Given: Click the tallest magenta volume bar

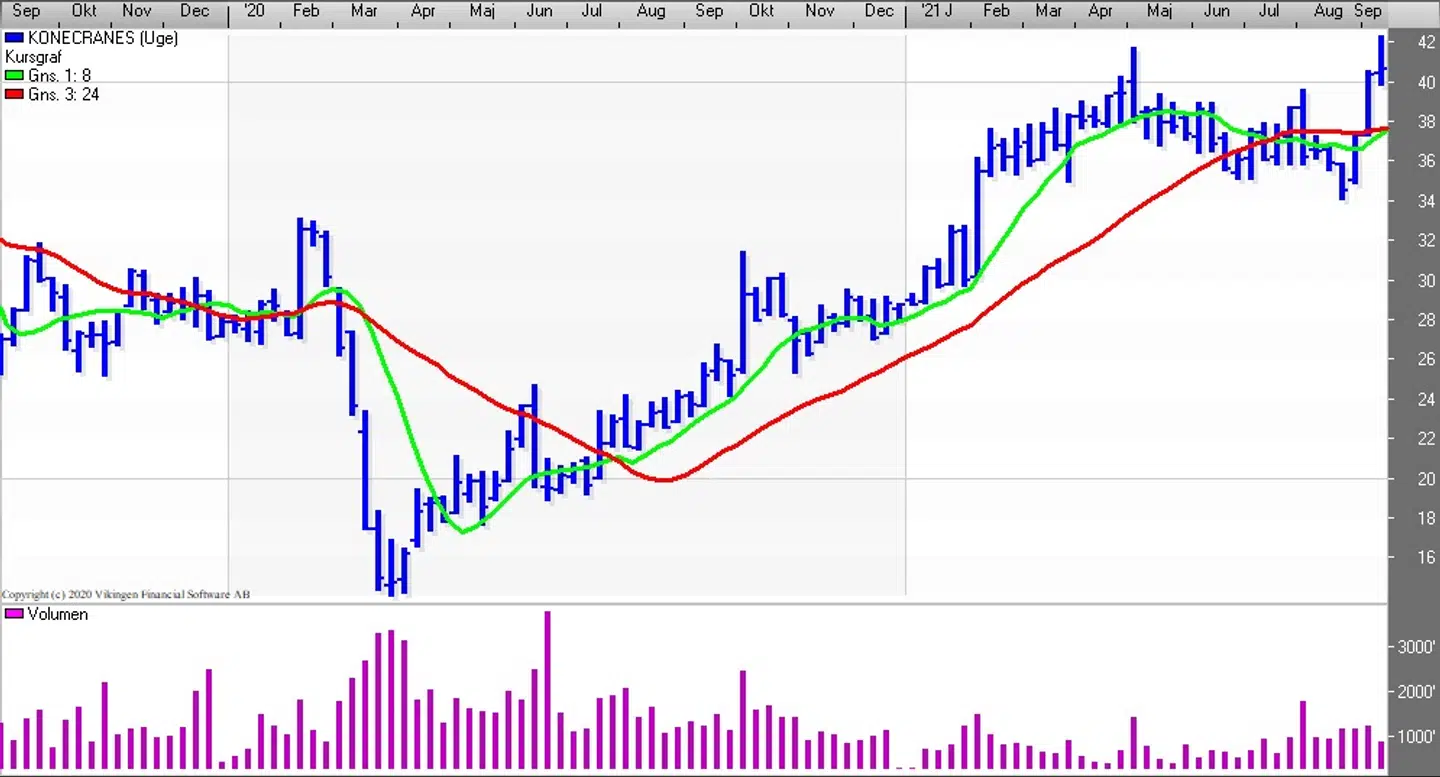Looking at the screenshot, I should (x=547, y=690).
